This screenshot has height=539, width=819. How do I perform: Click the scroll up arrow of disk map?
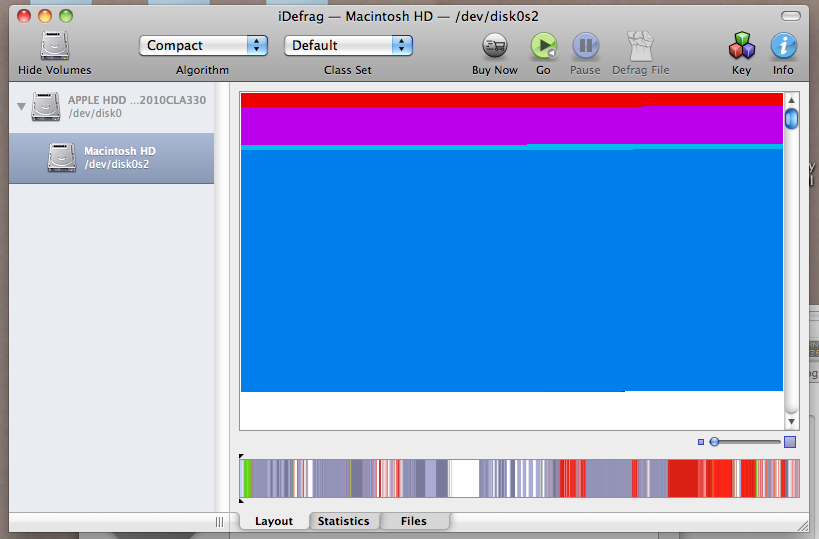(x=791, y=100)
